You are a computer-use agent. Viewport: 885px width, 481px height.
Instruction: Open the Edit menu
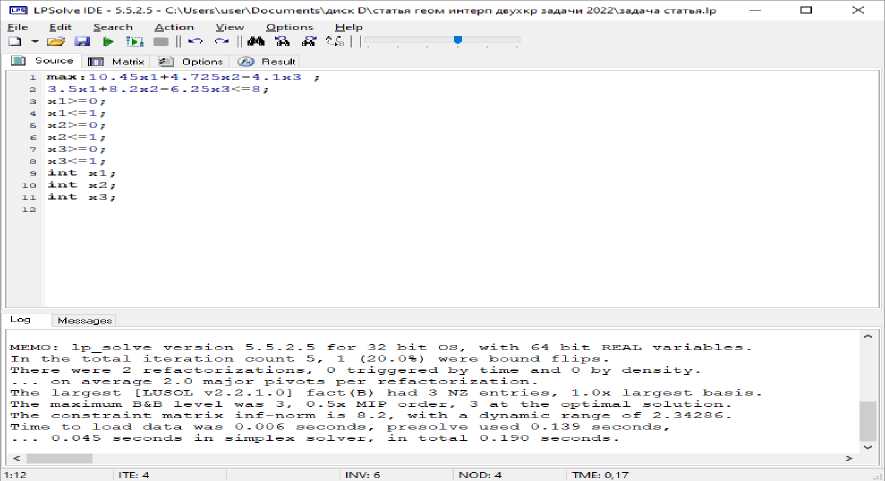click(x=60, y=27)
